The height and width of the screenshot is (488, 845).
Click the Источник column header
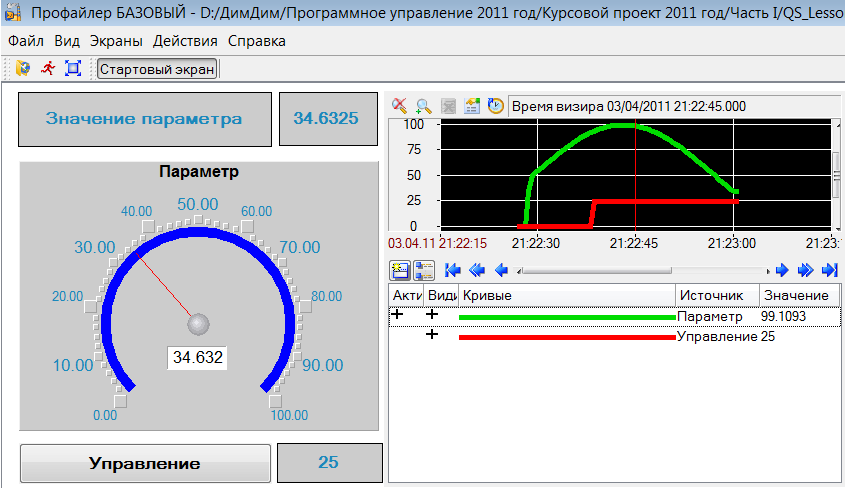717,295
